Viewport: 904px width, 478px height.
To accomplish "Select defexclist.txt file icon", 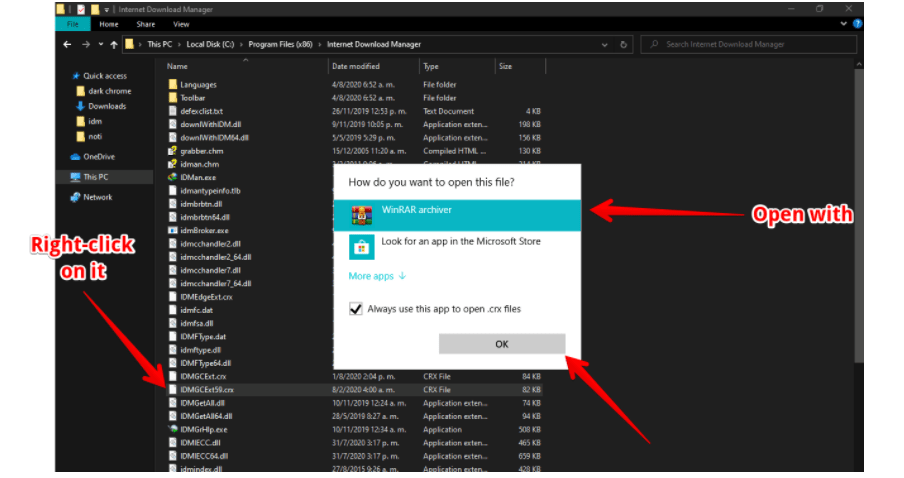I will (172, 111).
